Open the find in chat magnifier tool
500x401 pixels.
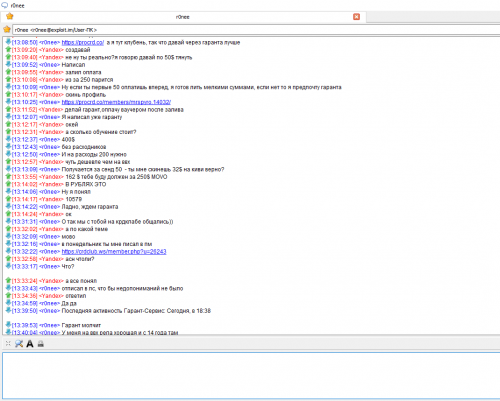pyautogui.click(x=19, y=343)
